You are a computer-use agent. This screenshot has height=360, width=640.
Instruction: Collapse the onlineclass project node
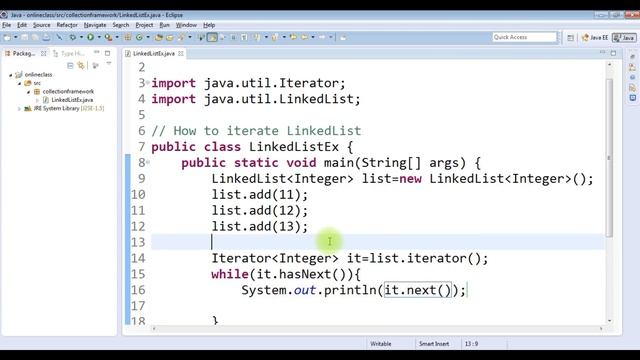(11, 75)
